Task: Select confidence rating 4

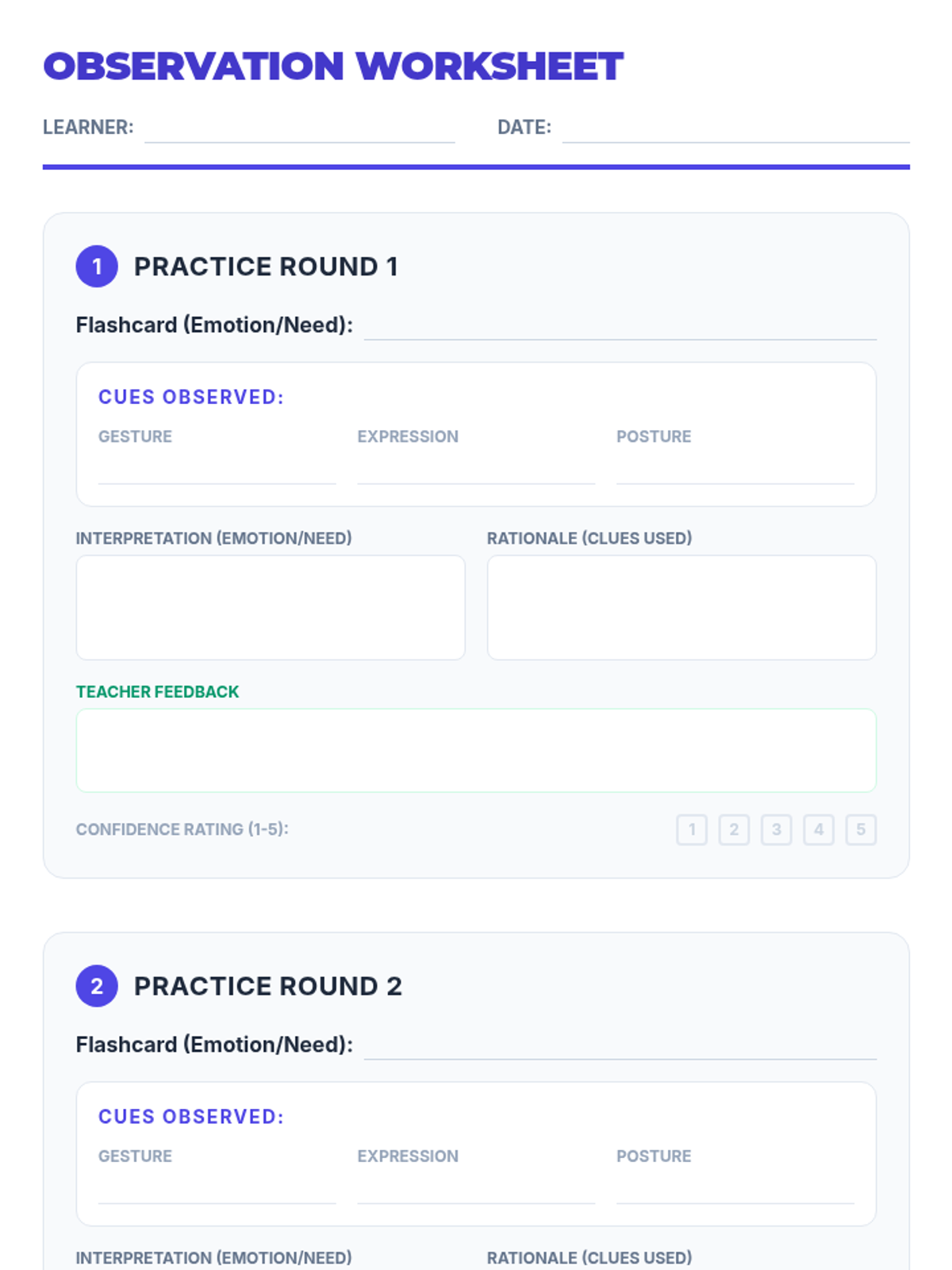Action: [x=818, y=829]
